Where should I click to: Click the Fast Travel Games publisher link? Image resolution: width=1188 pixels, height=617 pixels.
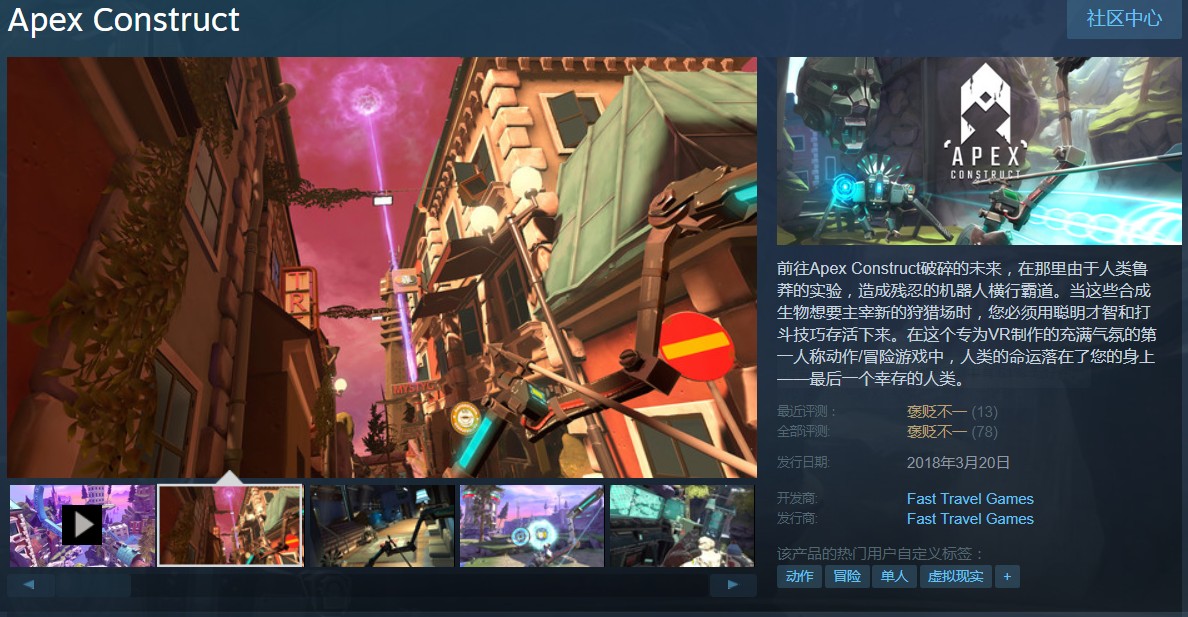[x=970, y=519]
